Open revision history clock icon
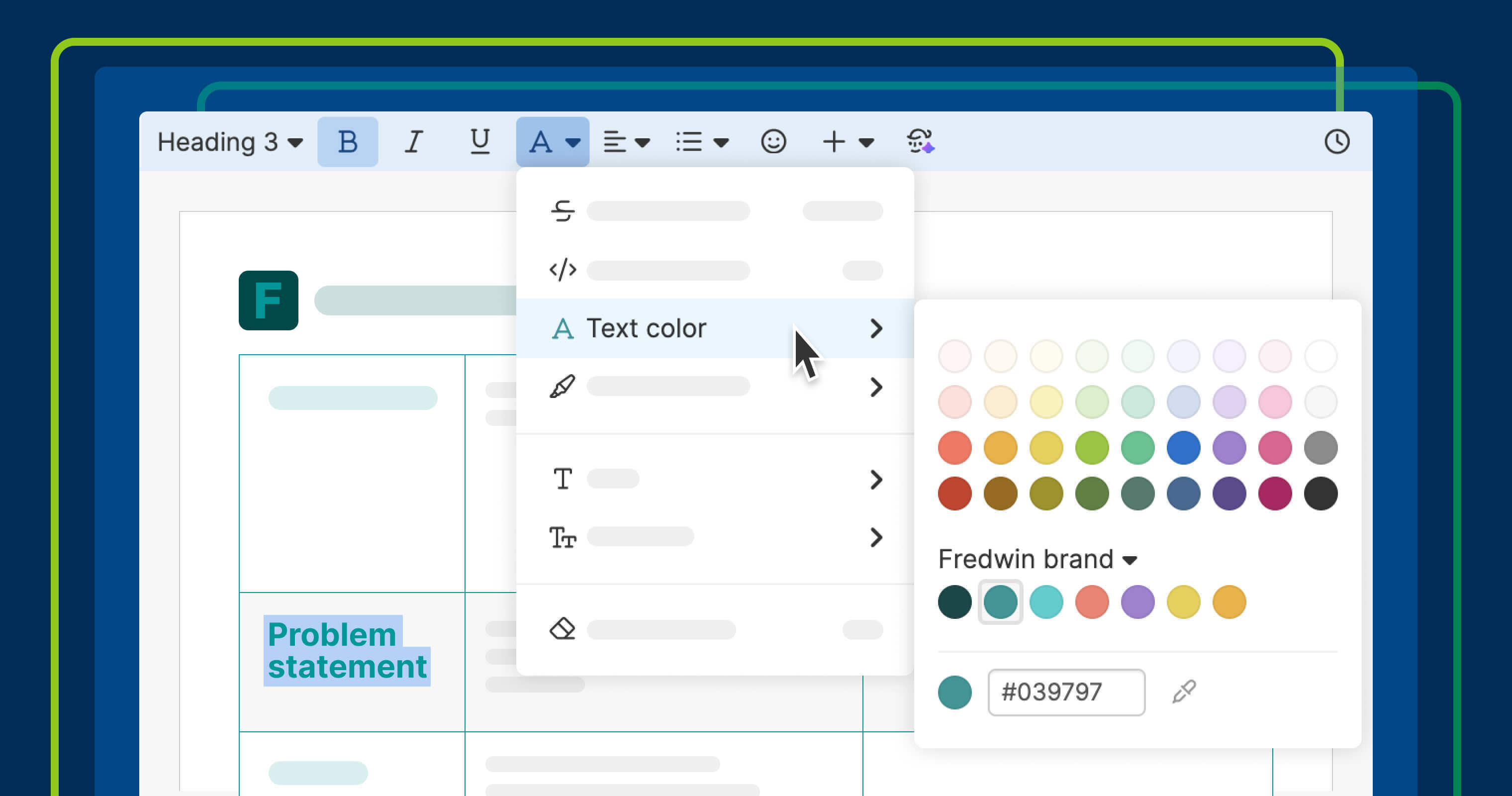Image resolution: width=1512 pixels, height=796 pixels. coord(1336,141)
